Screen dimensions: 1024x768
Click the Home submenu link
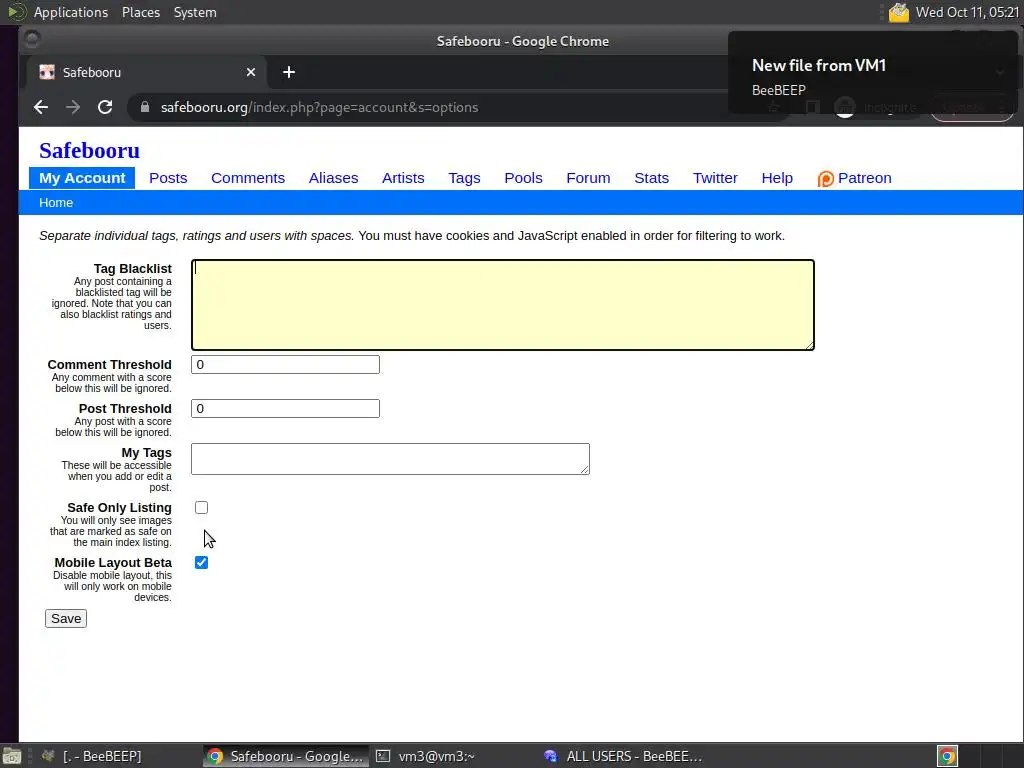[56, 202]
